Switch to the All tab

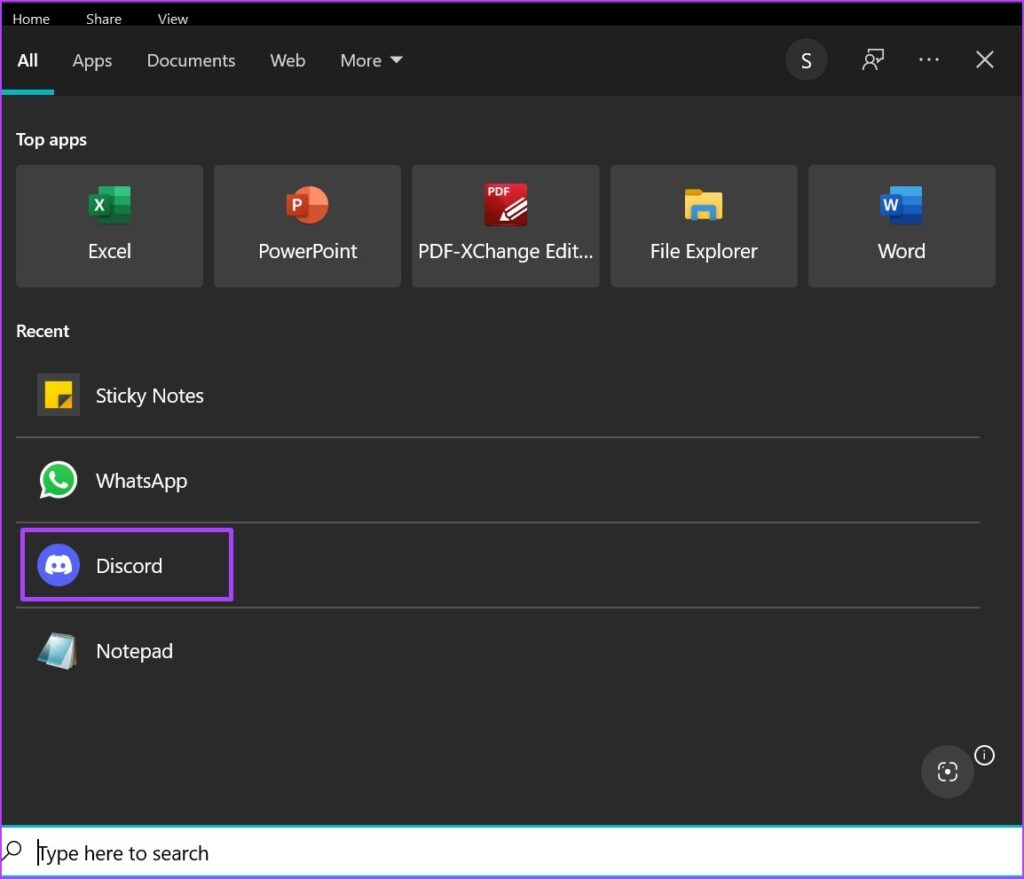tap(27, 61)
